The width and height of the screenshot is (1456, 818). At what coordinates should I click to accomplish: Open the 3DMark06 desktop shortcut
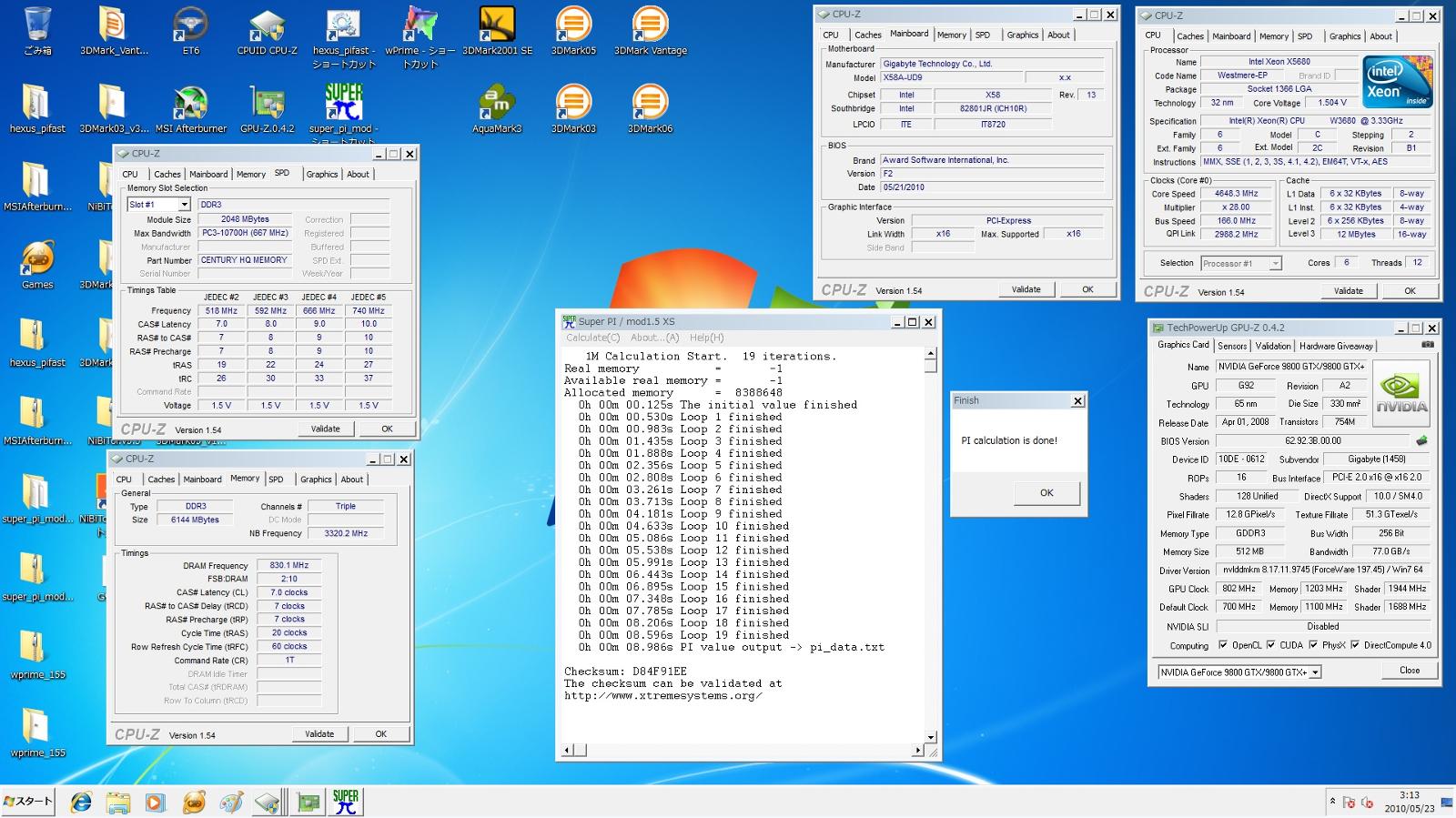click(650, 109)
